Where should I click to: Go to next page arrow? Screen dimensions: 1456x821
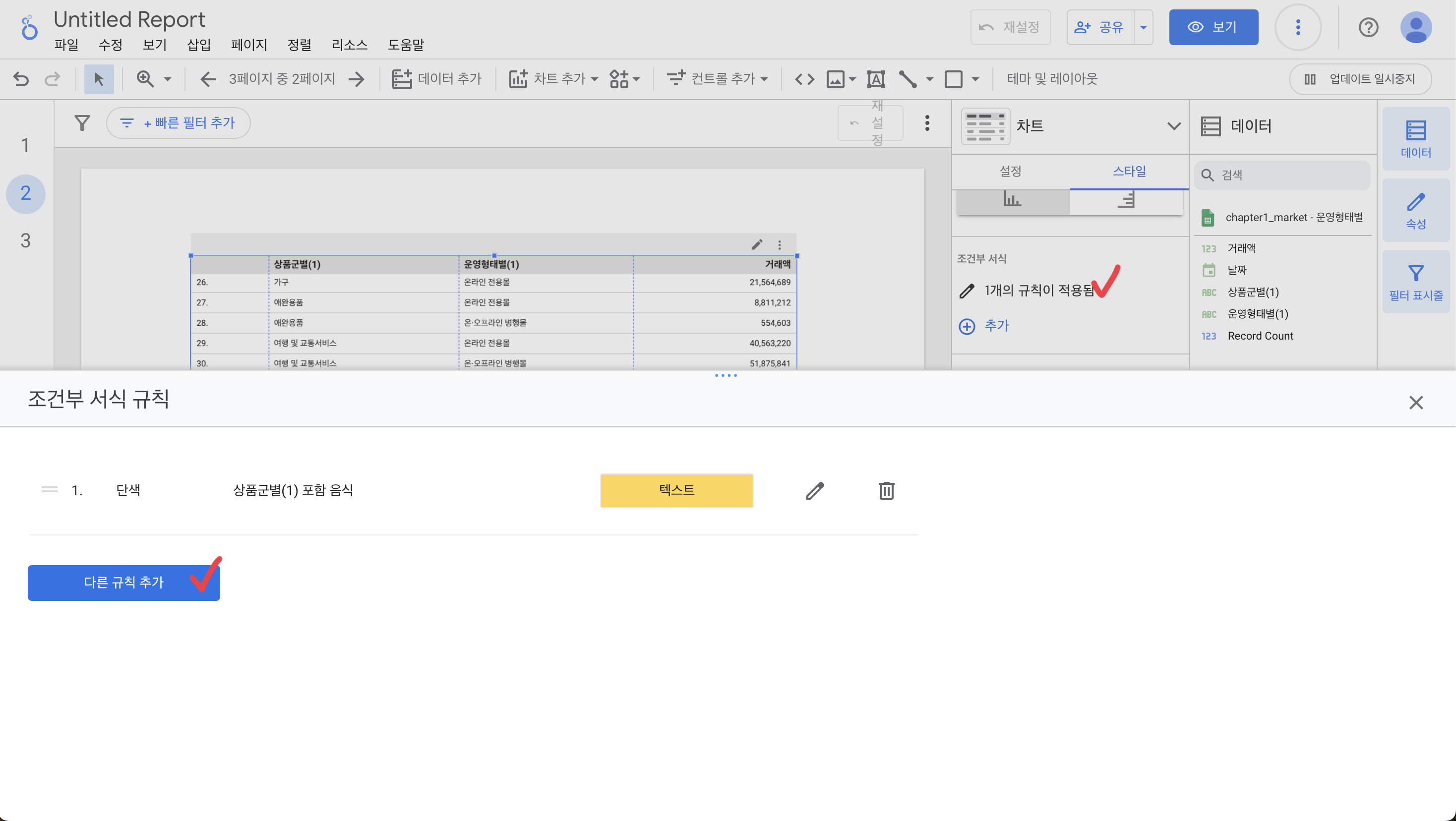(x=357, y=78)
